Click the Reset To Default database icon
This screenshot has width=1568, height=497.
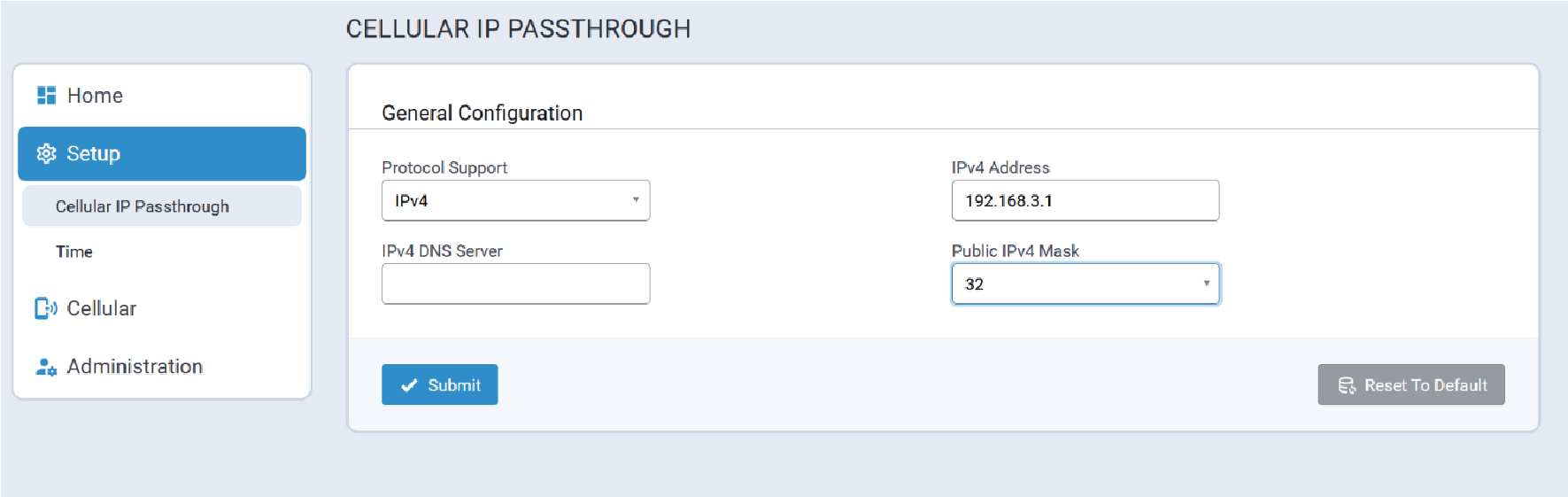(x=1347, y=385)
